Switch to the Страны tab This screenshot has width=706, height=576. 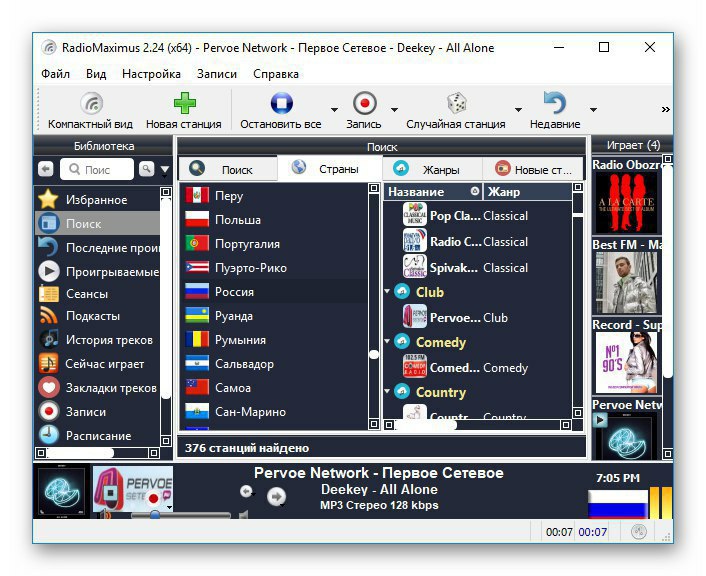[330, 169]
